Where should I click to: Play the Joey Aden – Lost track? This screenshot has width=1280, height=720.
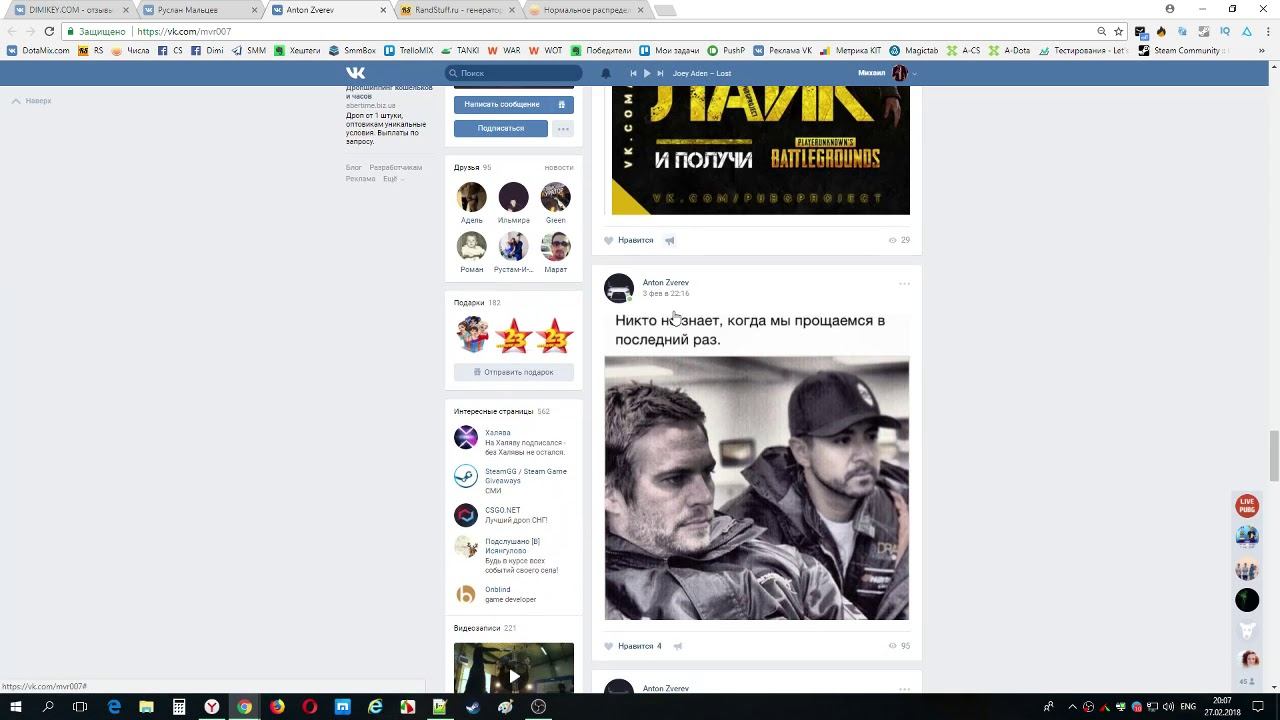(x=647, y=73)
